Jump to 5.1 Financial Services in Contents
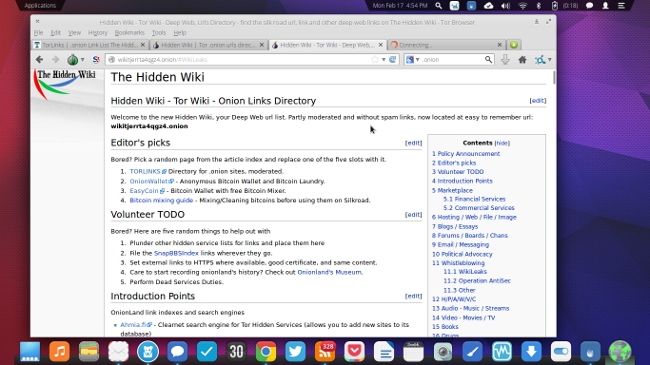 (x=474, y=199)
